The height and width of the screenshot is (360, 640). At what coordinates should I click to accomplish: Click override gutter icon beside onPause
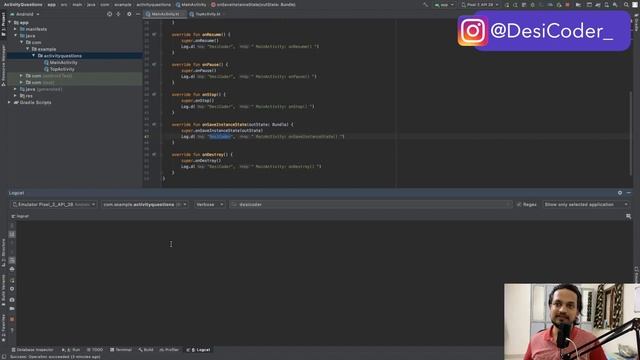(154, 64)
